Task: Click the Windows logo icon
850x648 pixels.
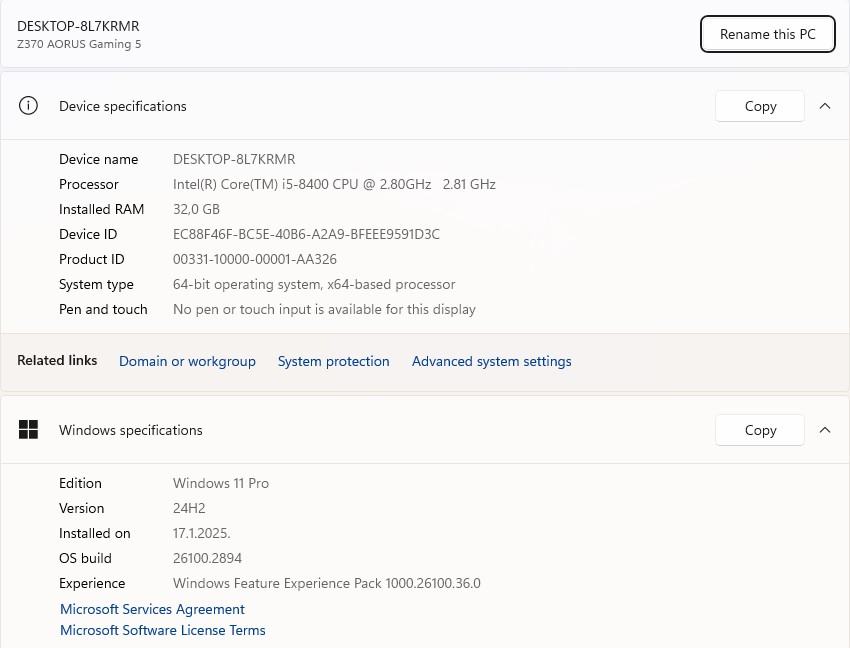Action: coord(28,430)
